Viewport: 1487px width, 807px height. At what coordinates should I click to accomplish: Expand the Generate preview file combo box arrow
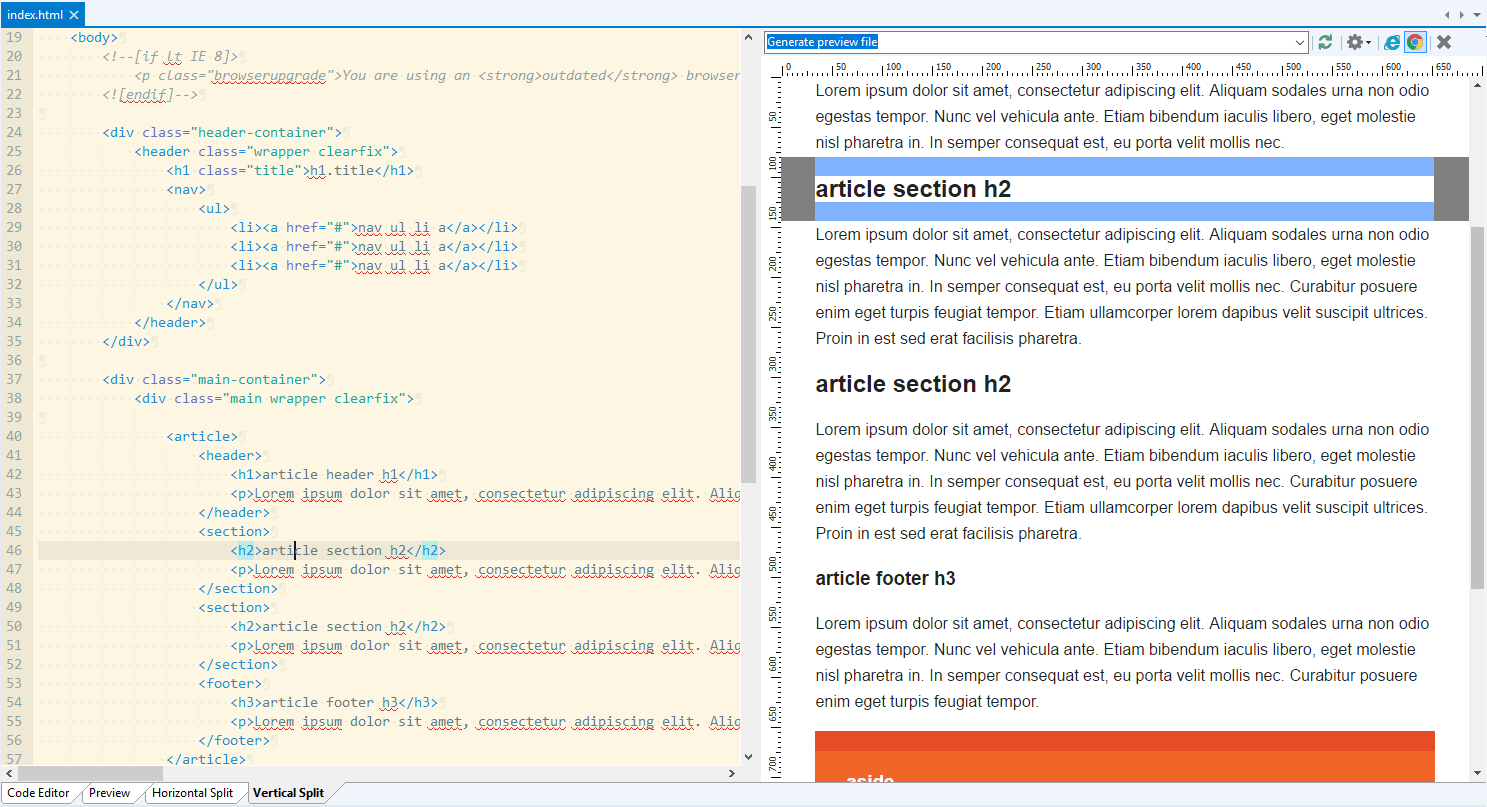[x=1300, y=42]
